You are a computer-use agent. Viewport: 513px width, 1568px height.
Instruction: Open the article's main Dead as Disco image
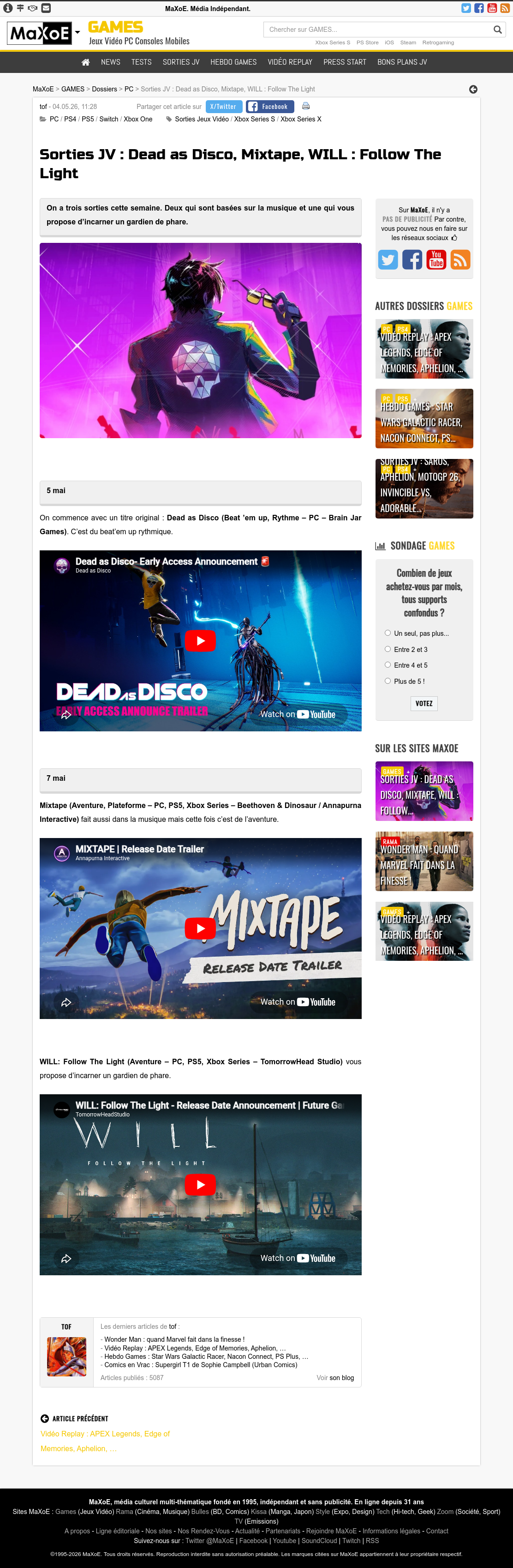(200, 340)
